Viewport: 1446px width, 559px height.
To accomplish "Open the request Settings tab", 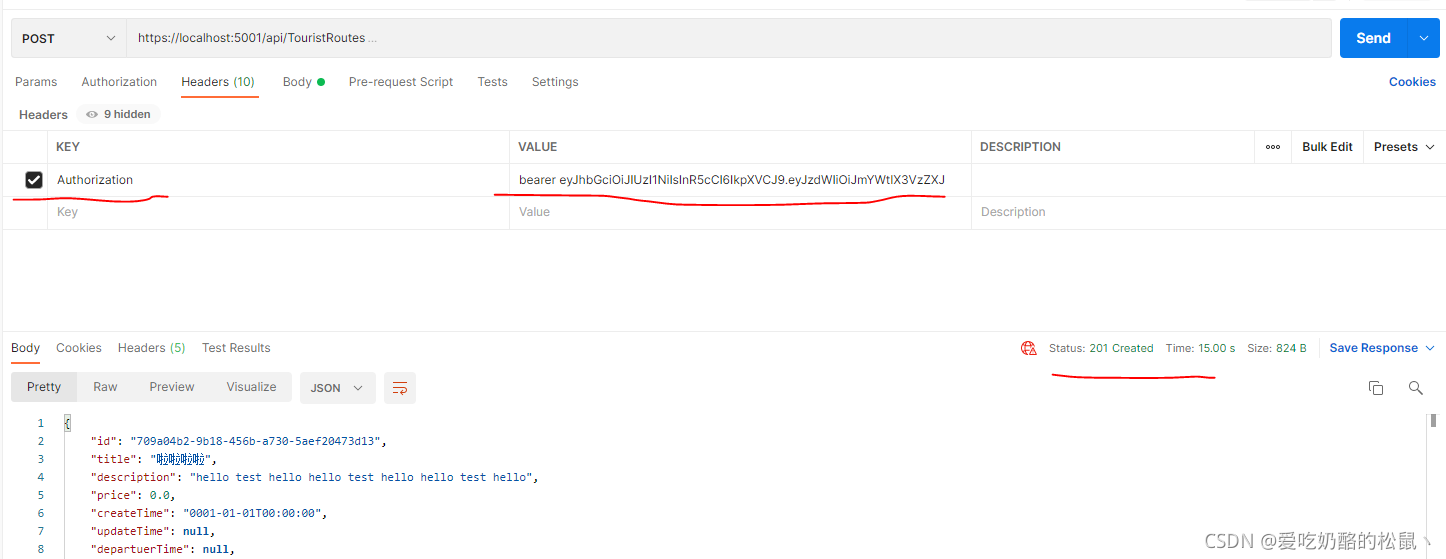I will [555, 82].
